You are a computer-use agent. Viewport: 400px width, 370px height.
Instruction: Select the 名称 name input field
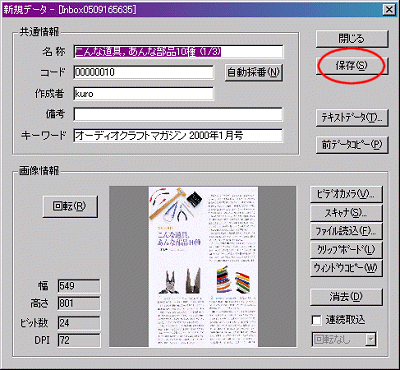pyautogui.click(x=178, y=52)
